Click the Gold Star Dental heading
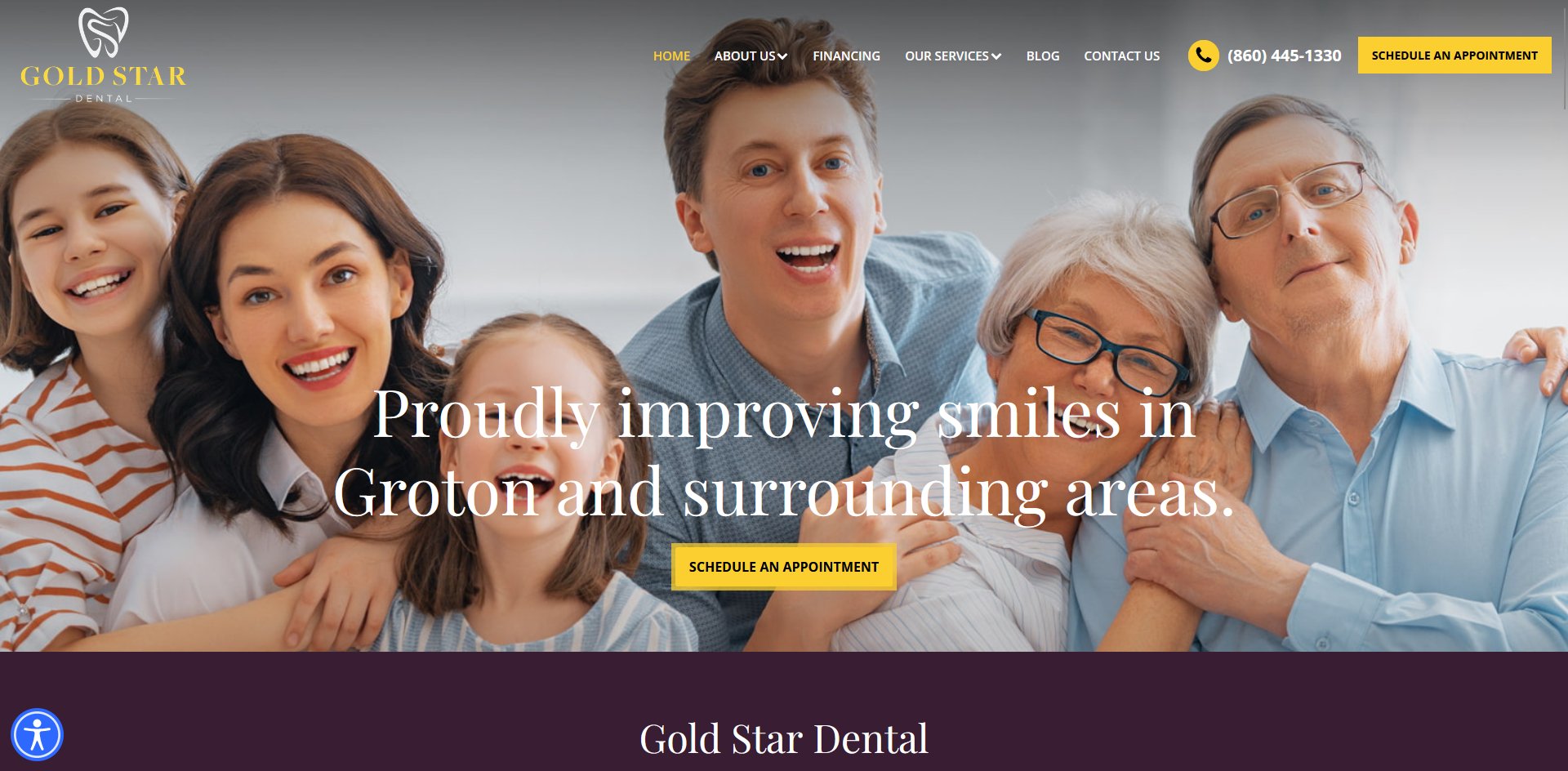Viewport: 1568px width, 771px height. [x=784, y=739]
